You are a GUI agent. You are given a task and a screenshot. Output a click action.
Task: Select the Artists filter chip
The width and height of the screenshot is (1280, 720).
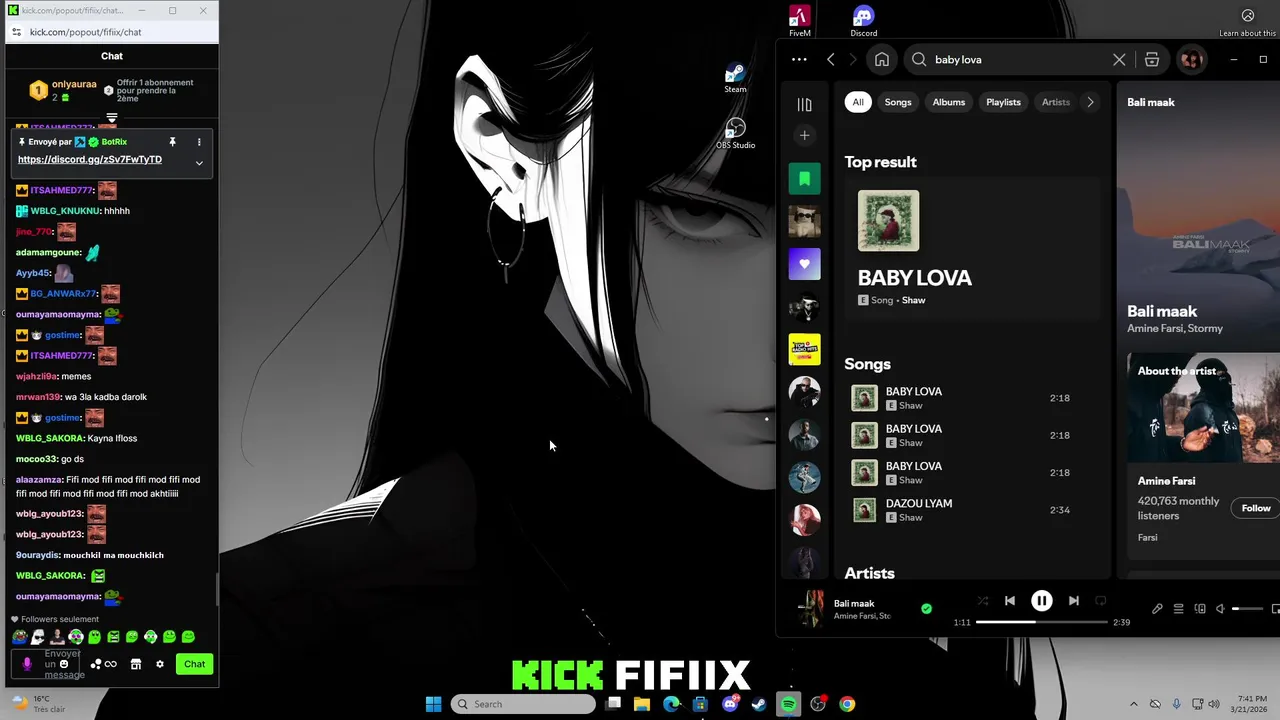[1056, 102]
